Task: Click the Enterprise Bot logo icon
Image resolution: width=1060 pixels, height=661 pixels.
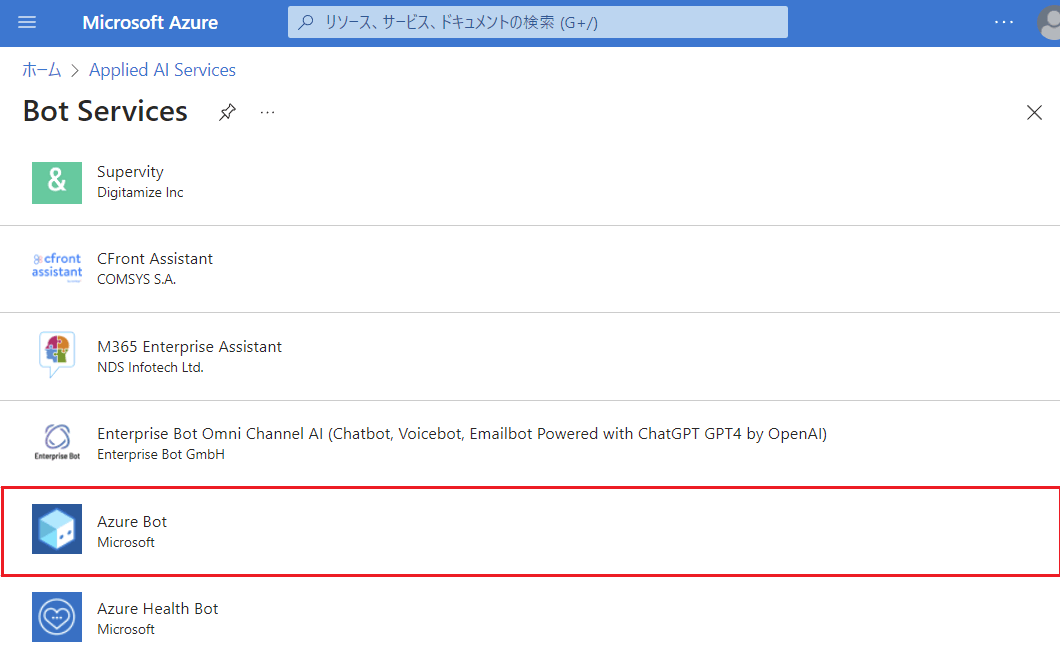Action: [x=57, y=441]
